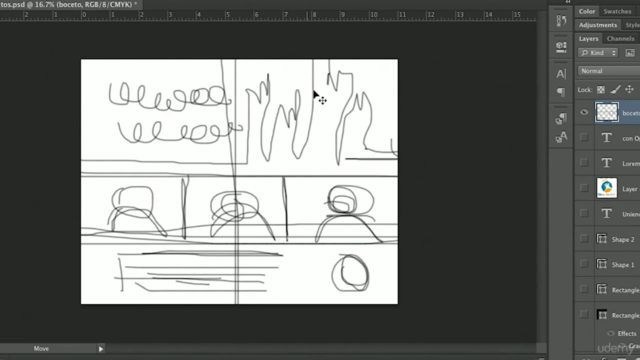Open the History panel icon
This screenshot has width=640, height=360.
pyautogui.click(x=561, y=20)
